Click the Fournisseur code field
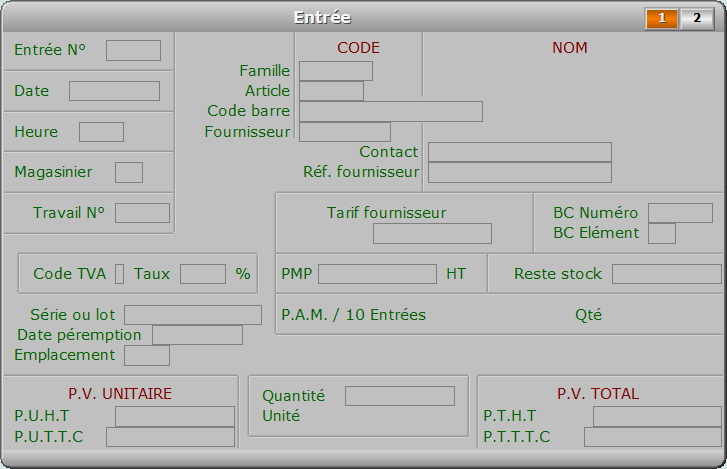 (x=345, y=132)
